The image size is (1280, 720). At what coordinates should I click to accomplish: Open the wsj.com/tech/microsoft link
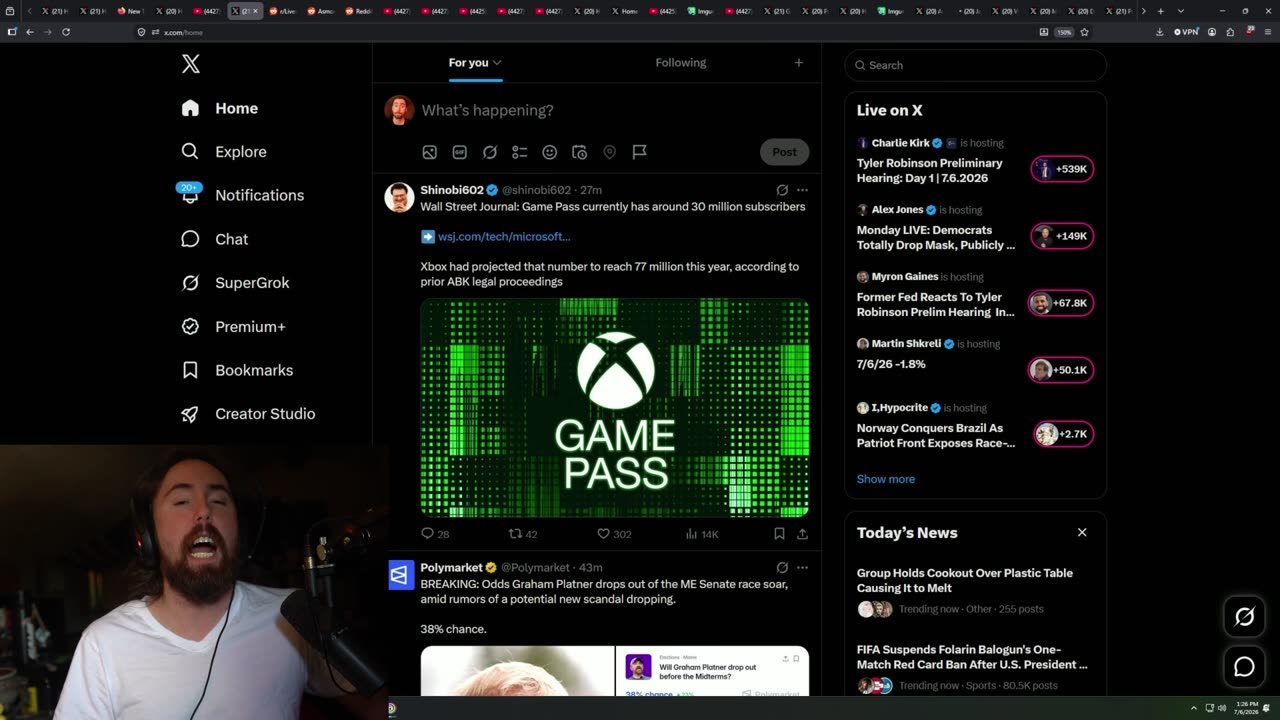pyautogui.click(x=503, y=237)
